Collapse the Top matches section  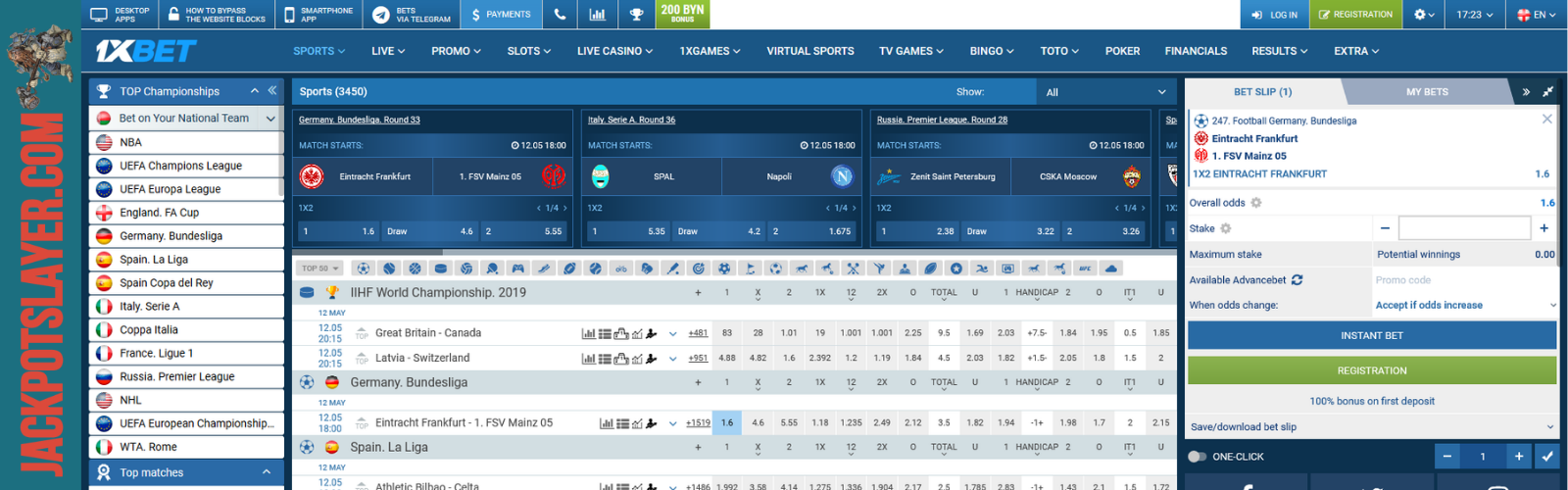click(266, 472)
